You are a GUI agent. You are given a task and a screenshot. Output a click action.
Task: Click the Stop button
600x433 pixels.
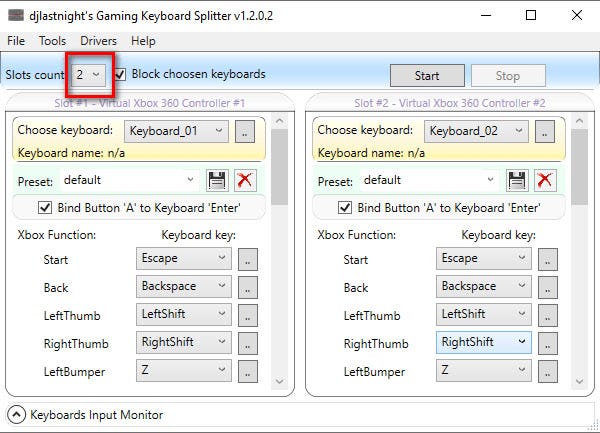click(x=508, y=76)
